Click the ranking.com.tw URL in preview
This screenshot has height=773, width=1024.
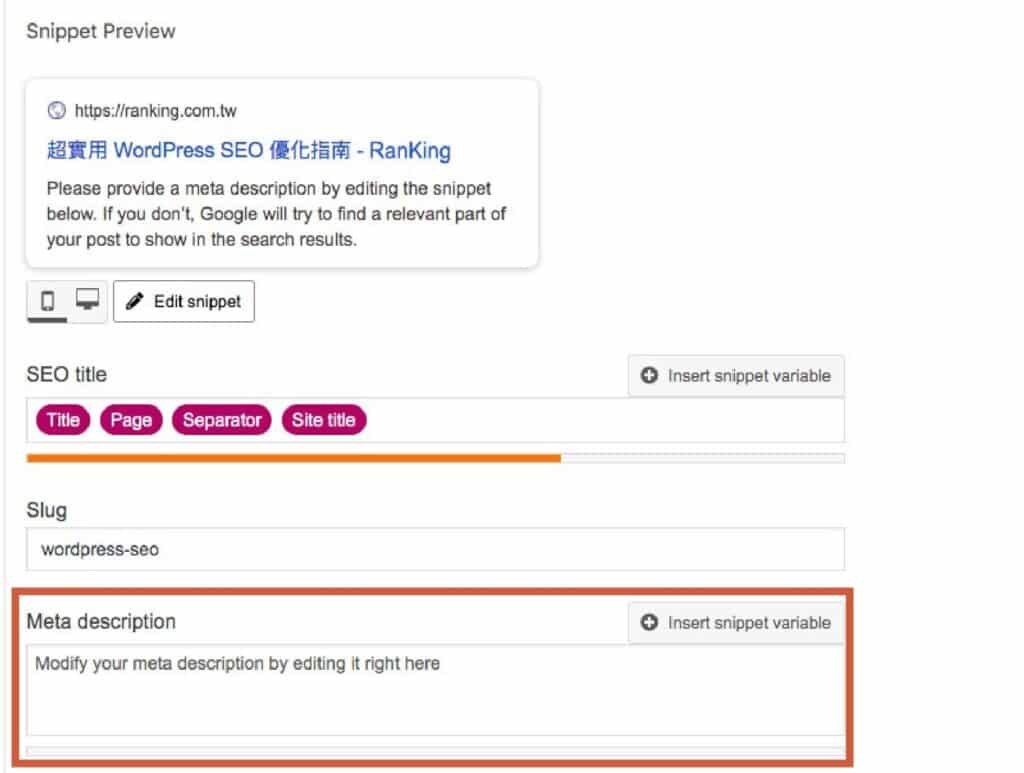click(x=155, y=111)
